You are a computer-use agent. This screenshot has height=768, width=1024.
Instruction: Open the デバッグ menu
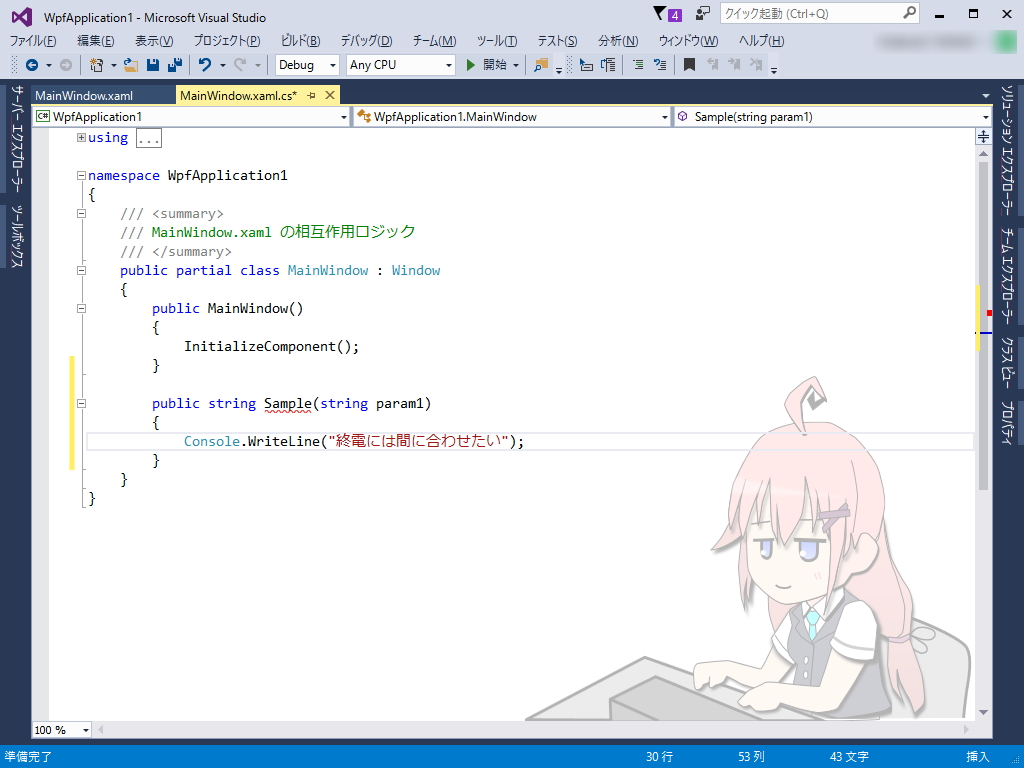point(364,39)
